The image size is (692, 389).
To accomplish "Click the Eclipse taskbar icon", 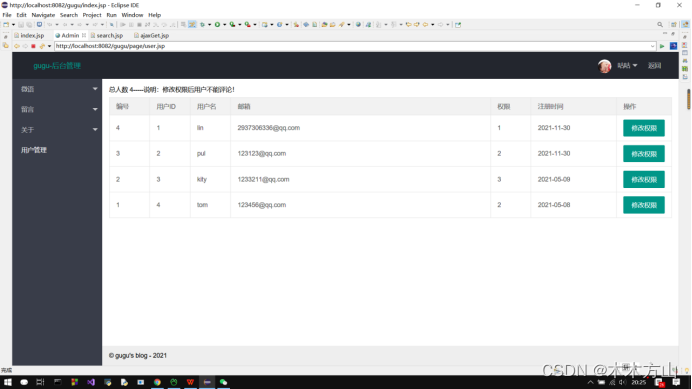I will click(x=207, y=382).
